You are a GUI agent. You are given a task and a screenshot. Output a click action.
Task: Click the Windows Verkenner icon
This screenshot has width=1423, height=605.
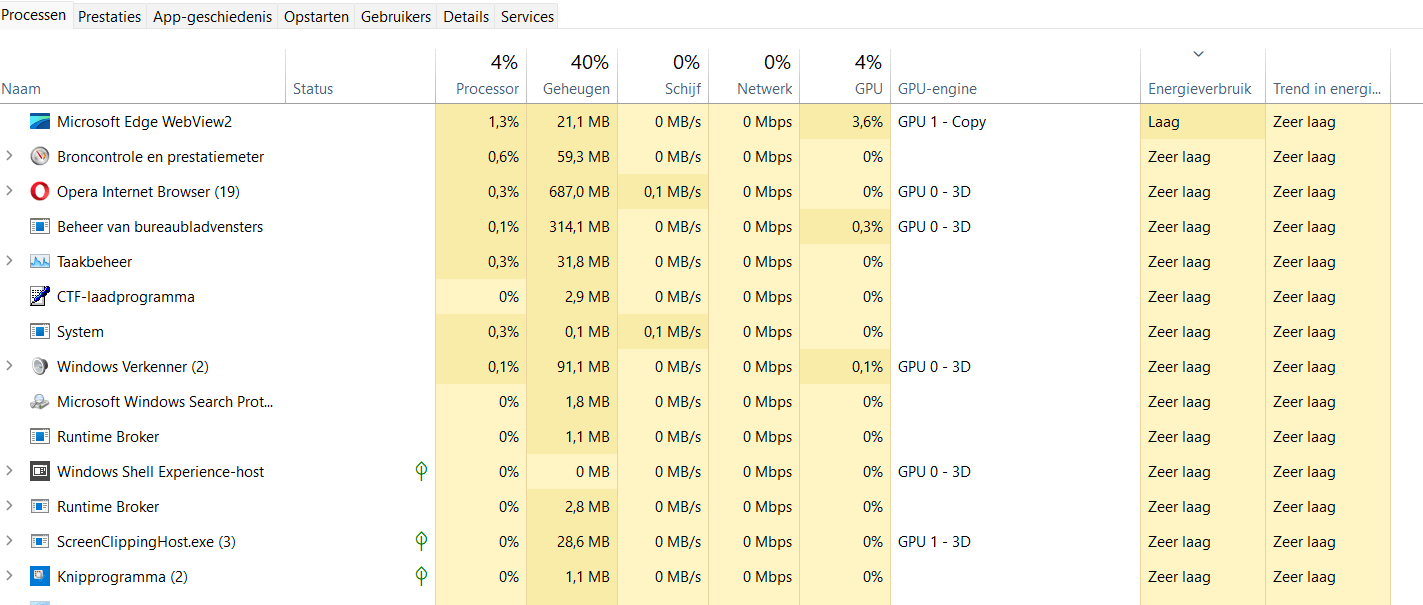click(39, 367)
